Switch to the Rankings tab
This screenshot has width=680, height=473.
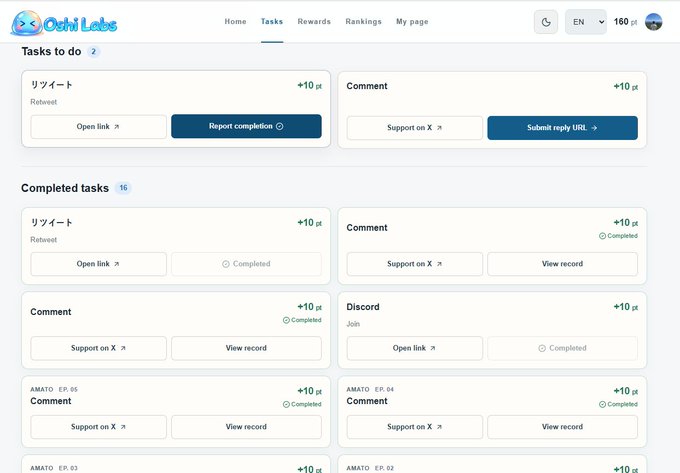pos(363,21)
